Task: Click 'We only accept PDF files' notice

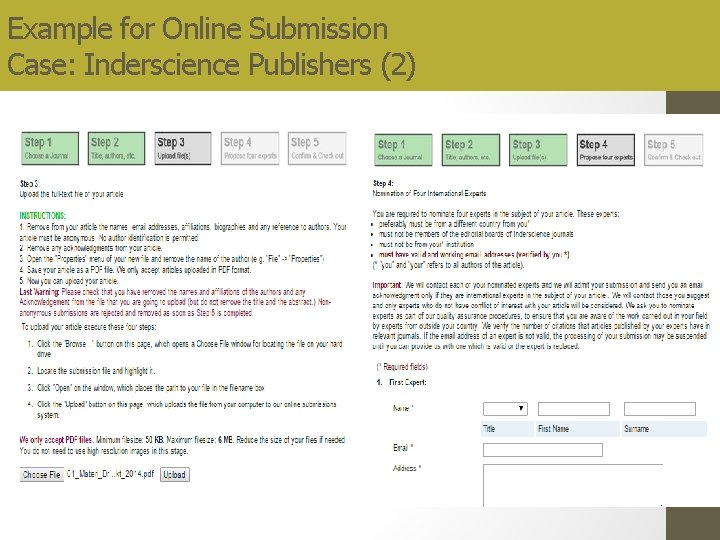Action: [56, 440]
